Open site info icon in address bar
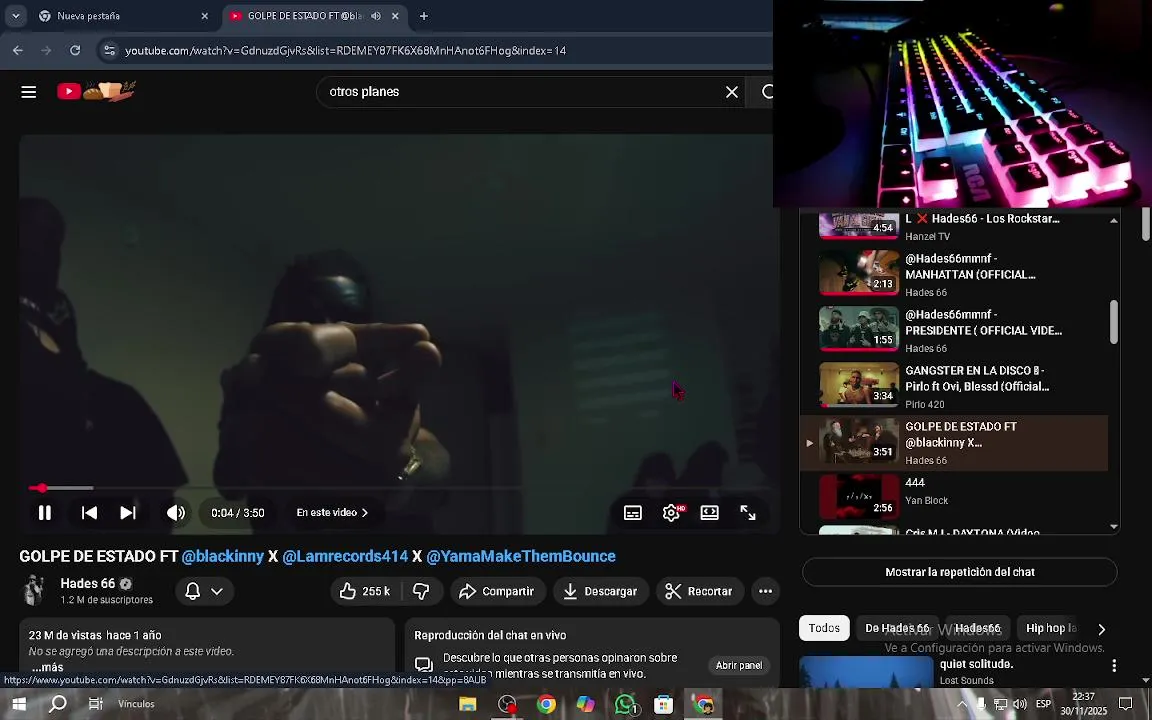Screen dimensions: 1152x720 pyautogui.click(x=109, y=51)
